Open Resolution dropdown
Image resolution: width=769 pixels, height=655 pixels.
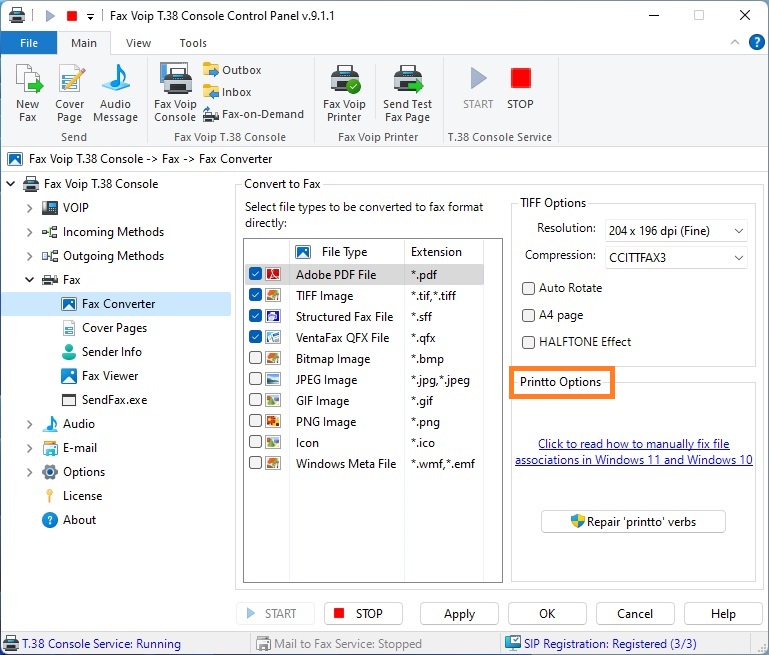676,230
